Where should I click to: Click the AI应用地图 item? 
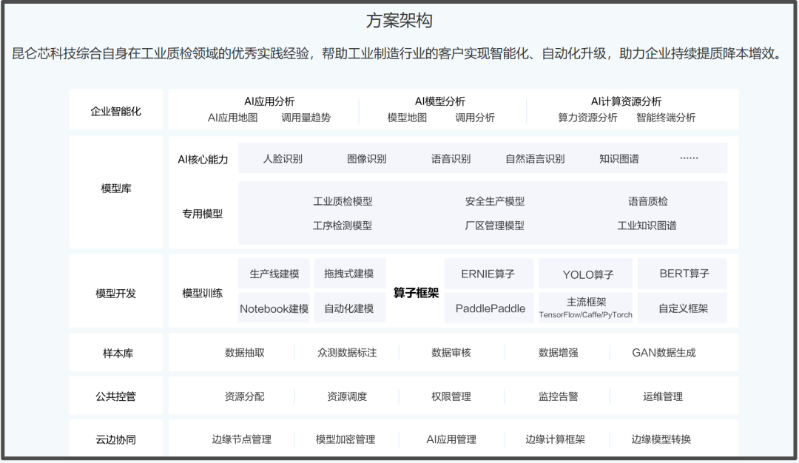(232, 118)
